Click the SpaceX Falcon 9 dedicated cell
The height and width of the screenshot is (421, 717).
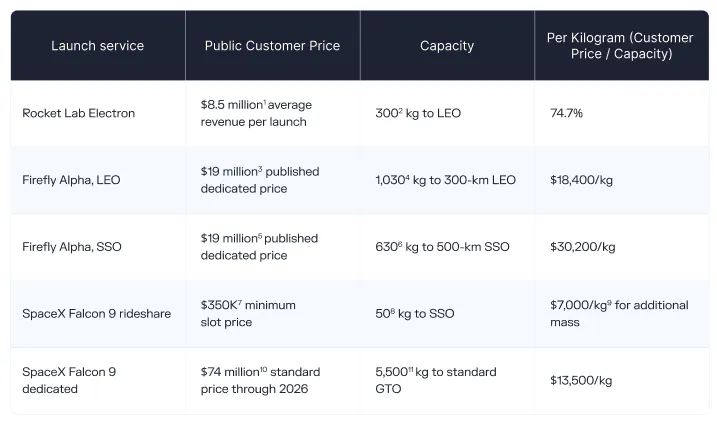click(69, 380)
